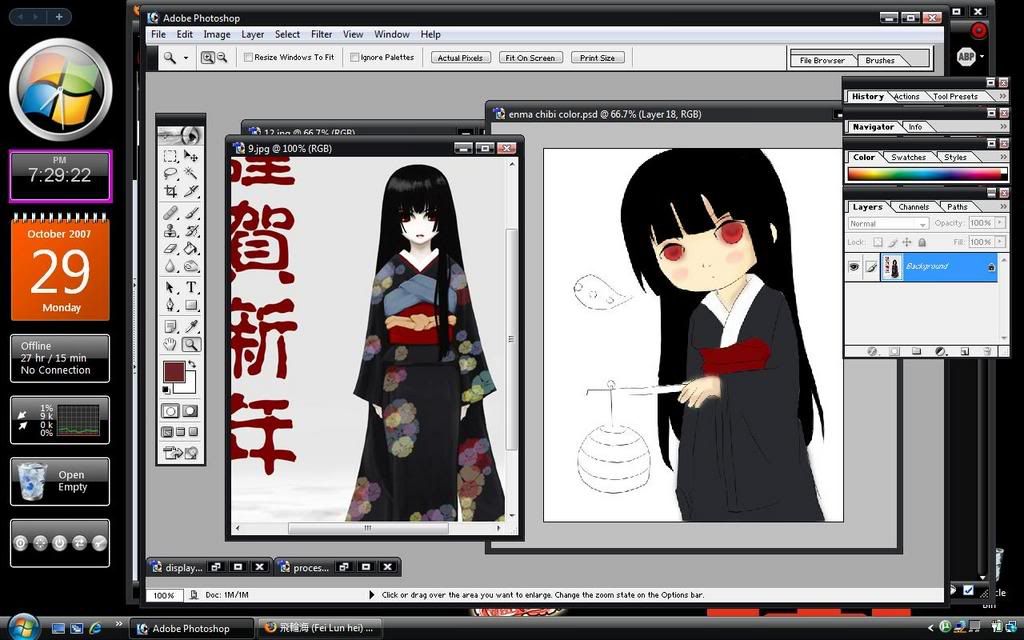
Task: Select the Eyedropper tool
Action: [x=191, y=327]
